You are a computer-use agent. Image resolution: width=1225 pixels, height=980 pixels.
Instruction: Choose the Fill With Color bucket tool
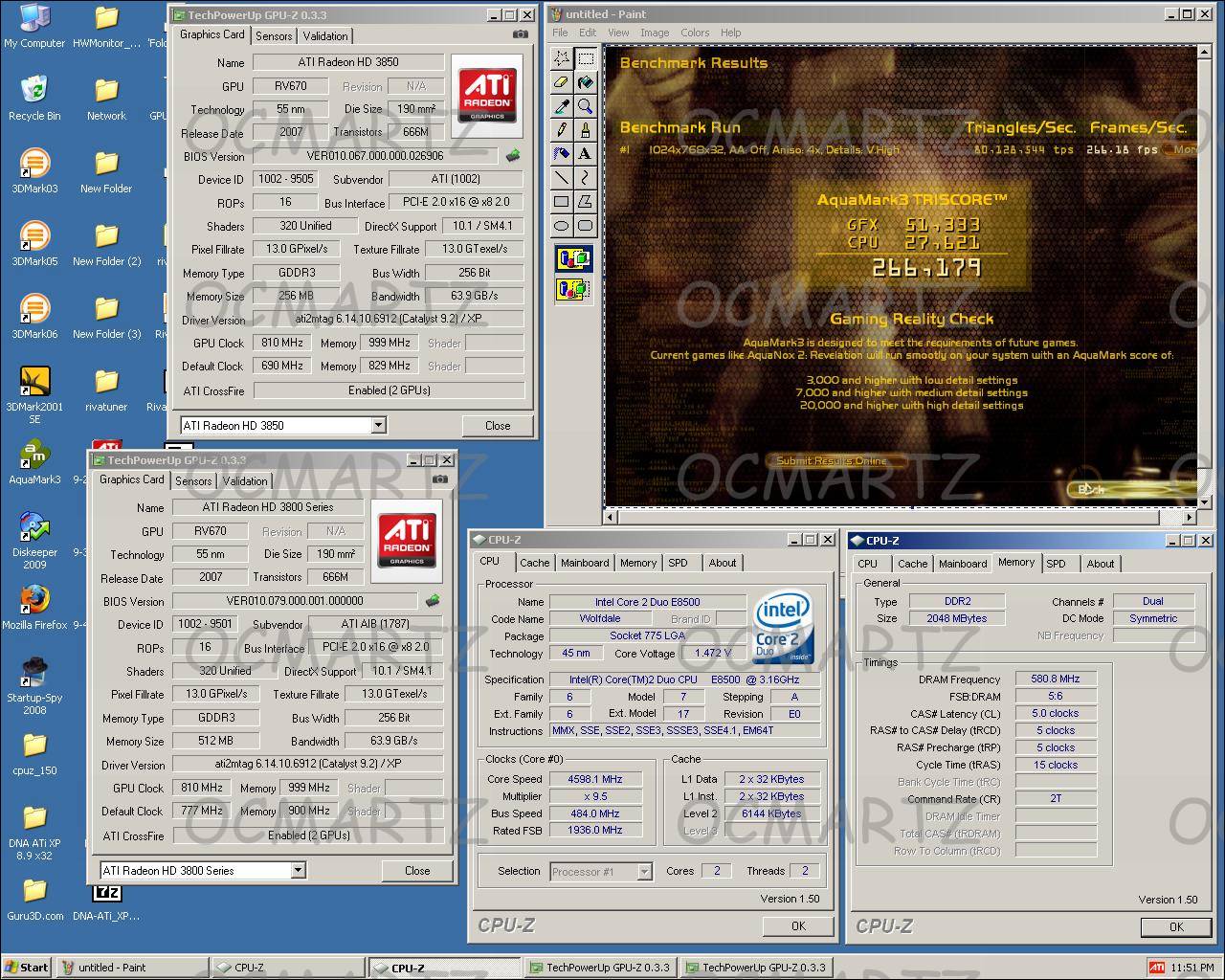pos(586,82)
